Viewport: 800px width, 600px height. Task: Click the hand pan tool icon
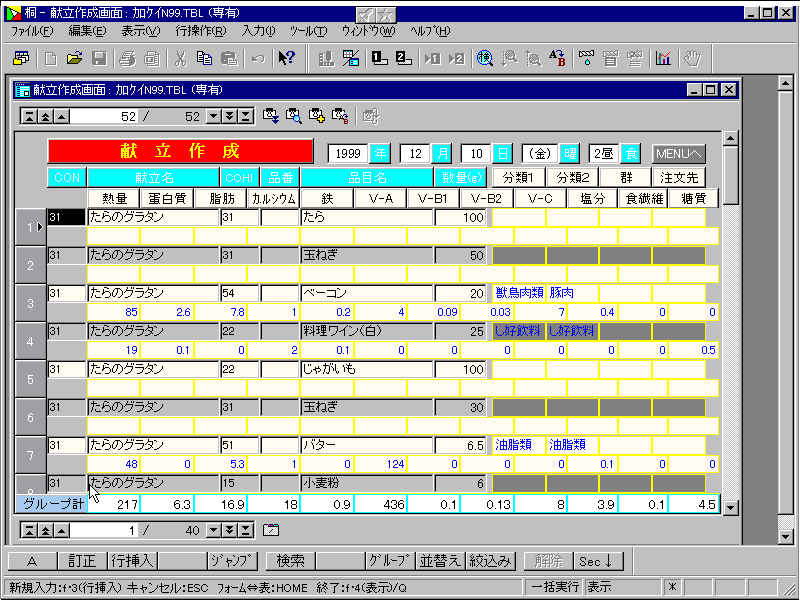tap(691, 58)
